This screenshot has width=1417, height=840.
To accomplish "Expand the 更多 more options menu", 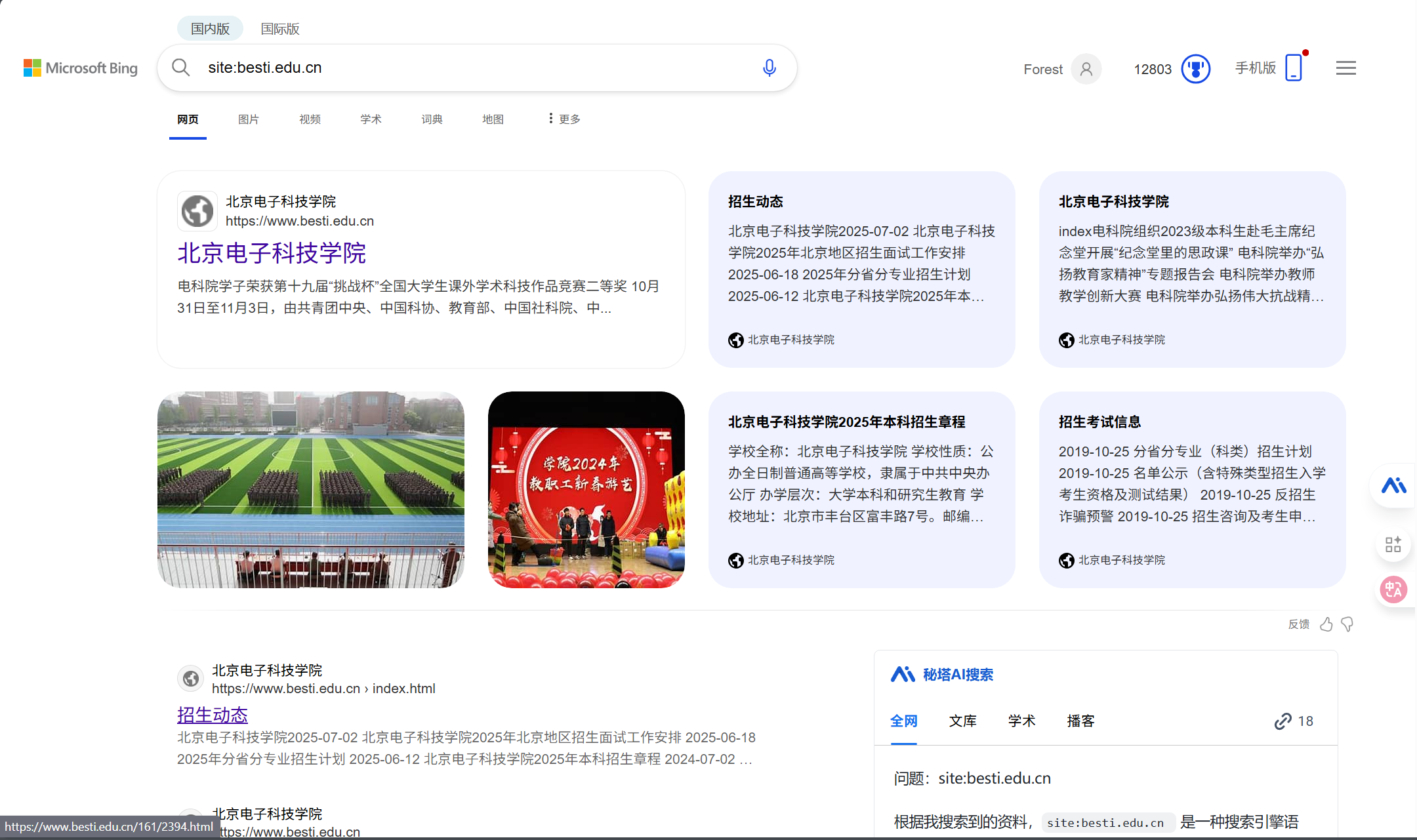I will [x=564, y=119].
